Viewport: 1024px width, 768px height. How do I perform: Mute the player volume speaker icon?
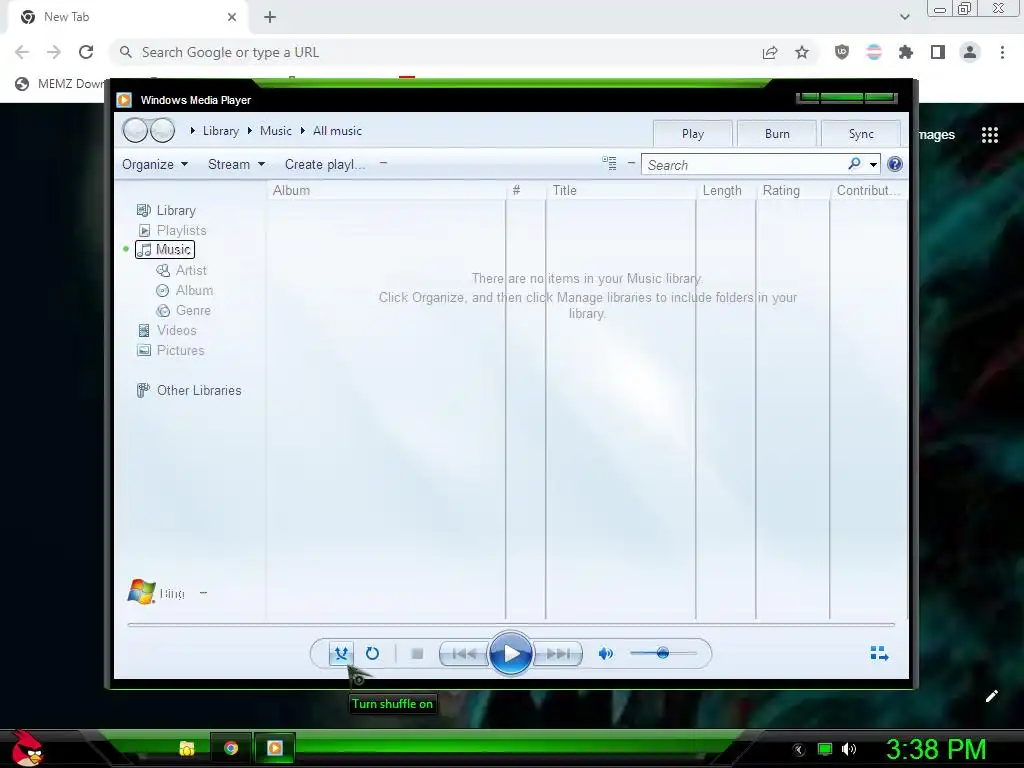coord(605,653)
